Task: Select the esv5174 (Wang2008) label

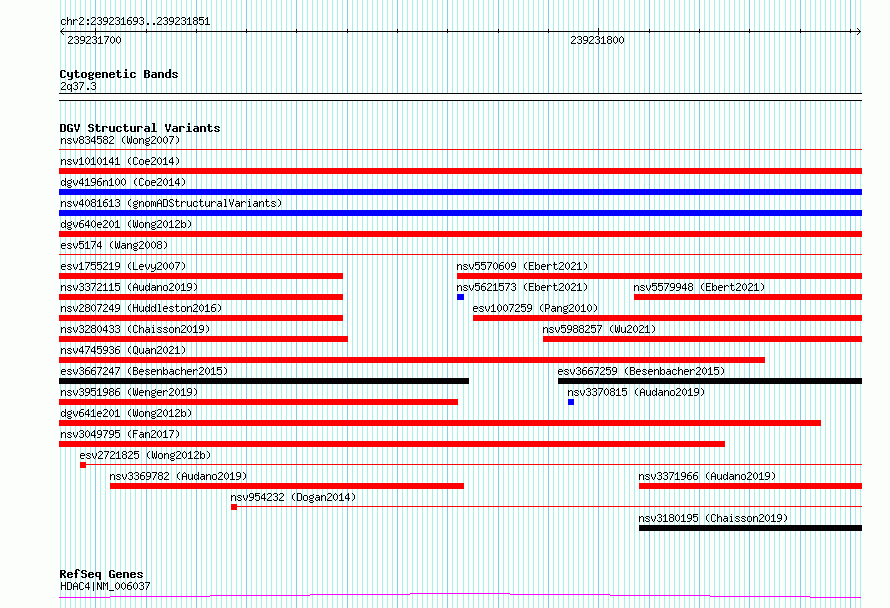Action: pos(114,245)
